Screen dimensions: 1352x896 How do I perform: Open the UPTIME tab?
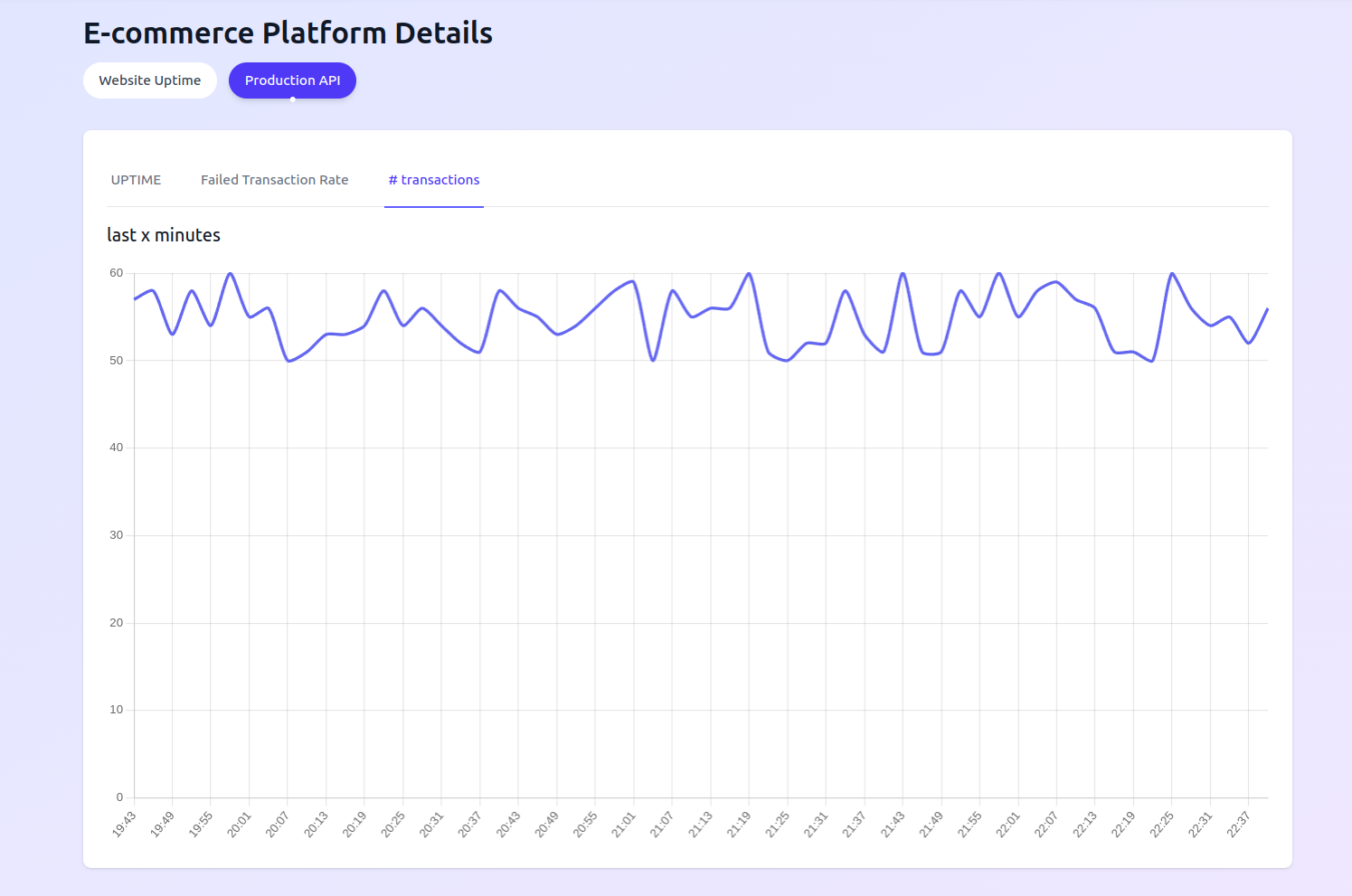(x=136, y=180)
